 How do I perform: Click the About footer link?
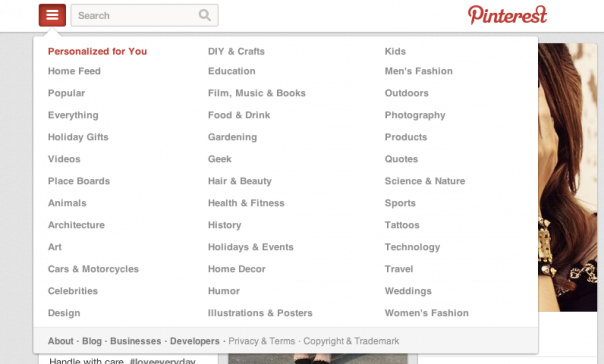pos(60,341)
